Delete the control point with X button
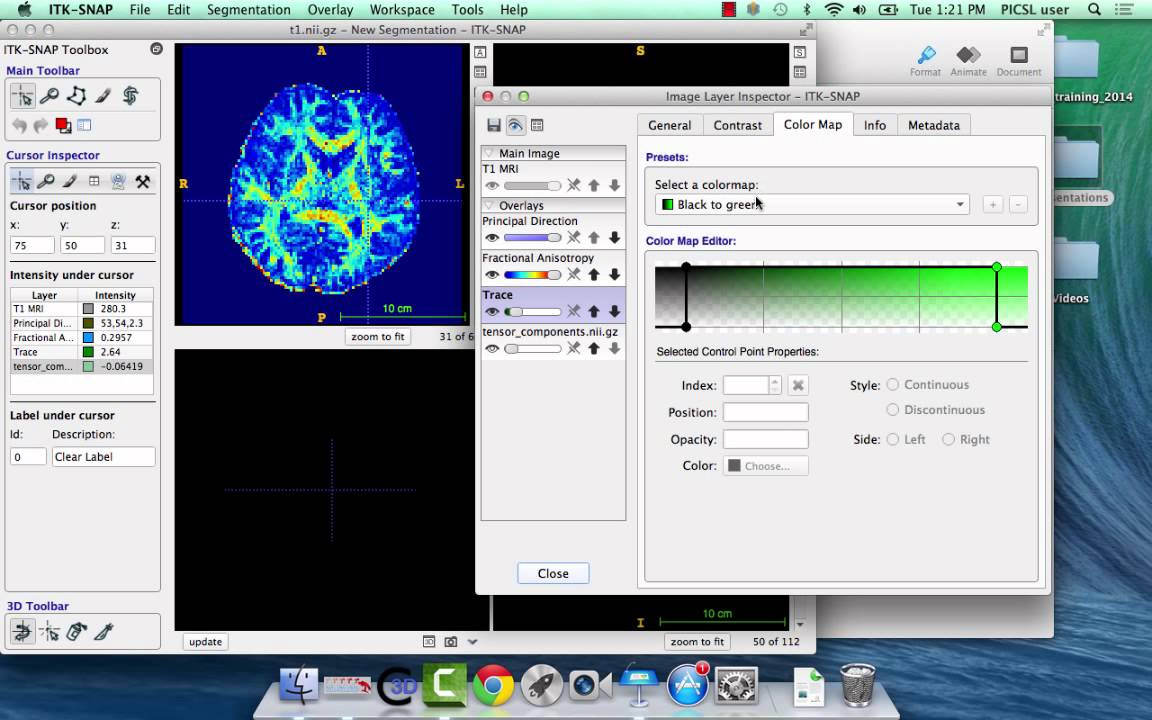Screen dimensions: 1152x720 click(798, 385)
